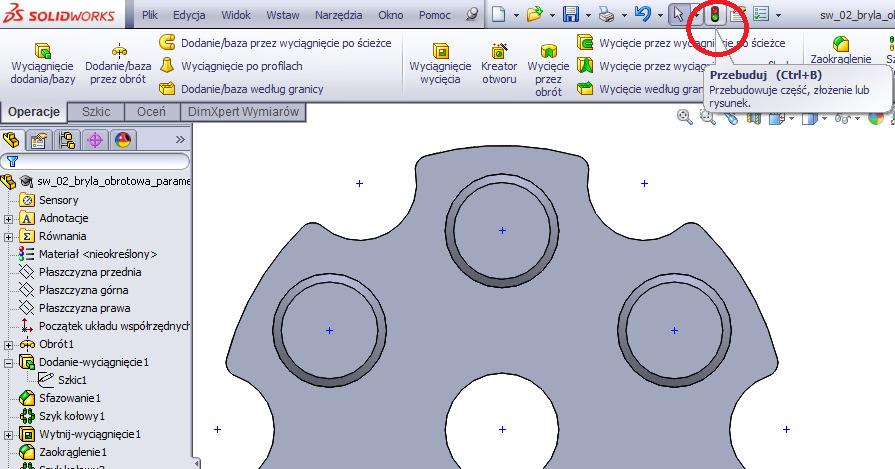This screenshot has width=895, height=469.
Task: Open the Plik menu
Action: [x=150, y=15]
